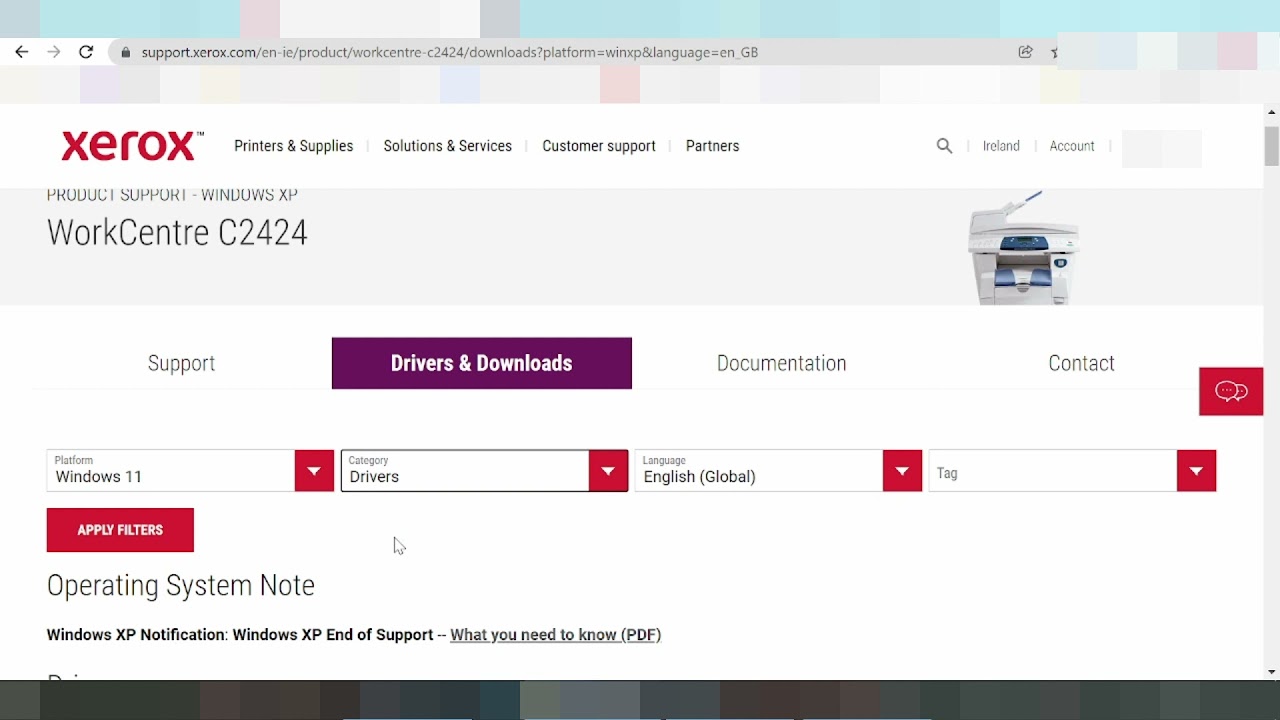The image size is (1280, 720).
Task: Click the vertical scrollbar thumb
Action: pos(1271,146)
